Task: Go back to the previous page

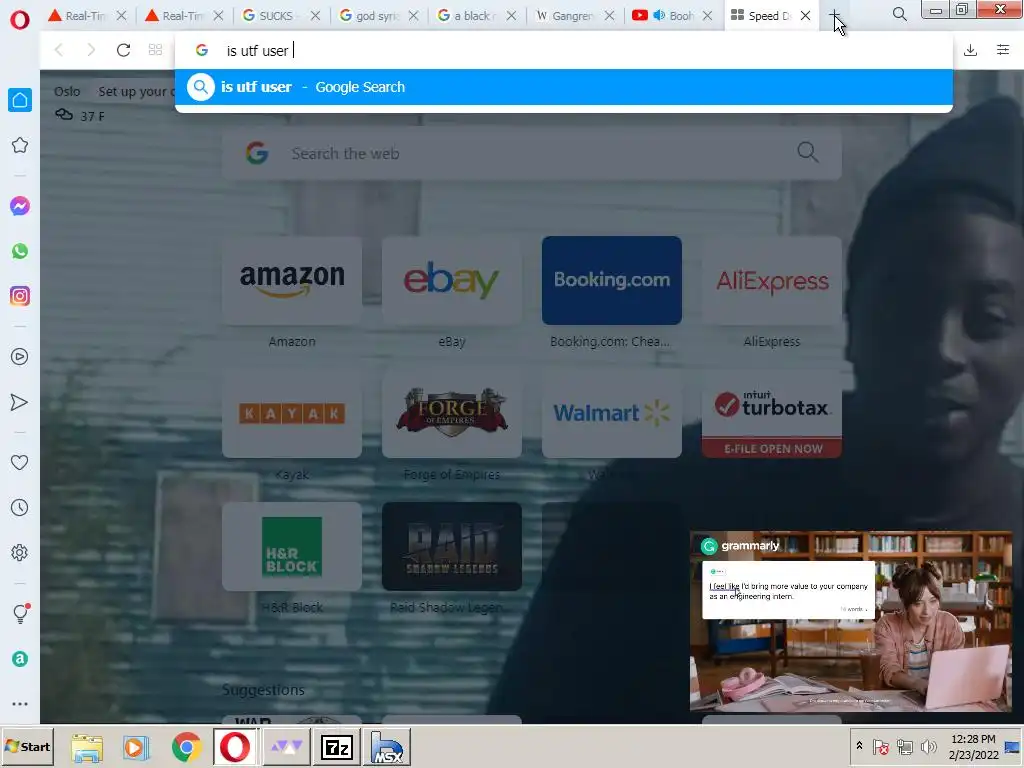Action: [59, 50]
